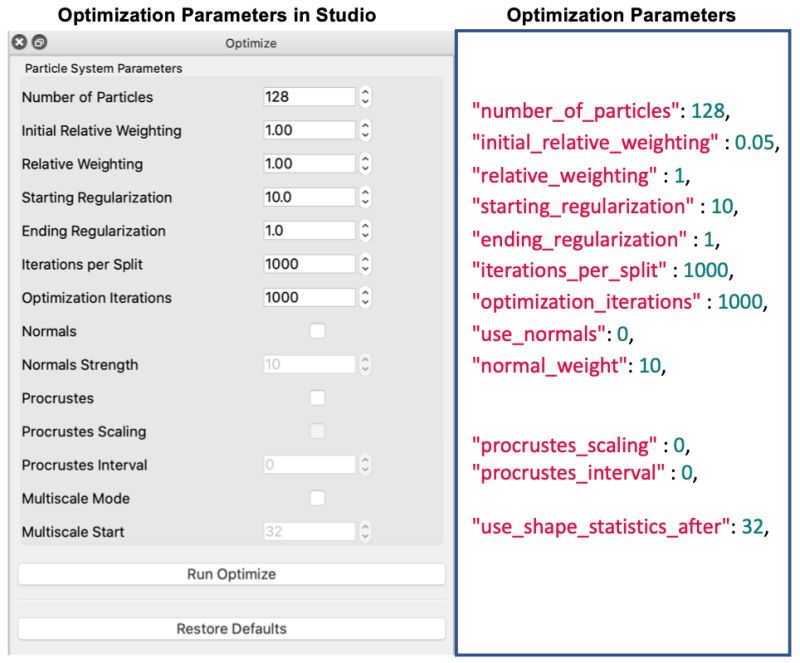Enable Multiscale Mode
Viewport: 800px width, 663px height.
click(318, 498)
